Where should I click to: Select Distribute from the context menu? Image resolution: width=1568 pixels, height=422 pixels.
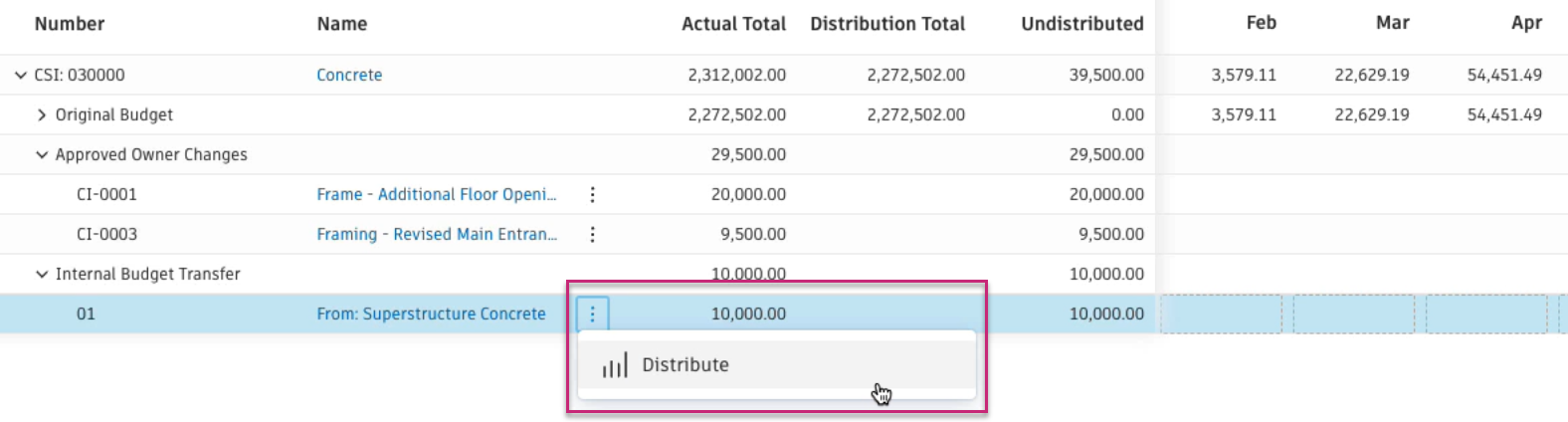[x=685, y=365]
